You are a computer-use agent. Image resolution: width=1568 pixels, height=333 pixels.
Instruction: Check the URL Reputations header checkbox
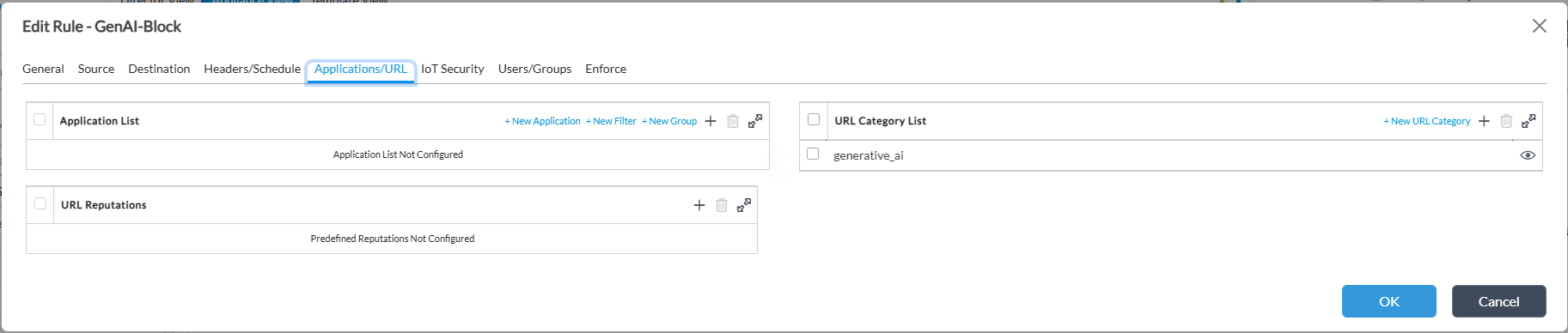[x=40, y=203]
